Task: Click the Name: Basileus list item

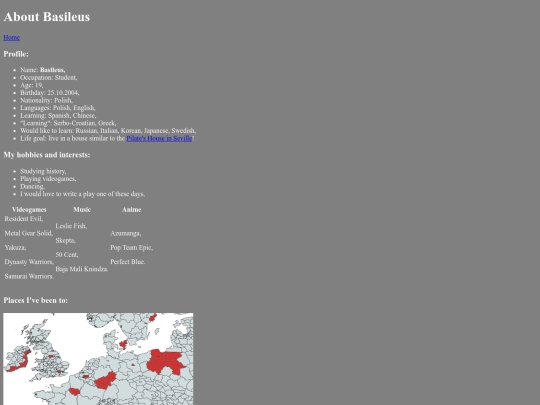Action: (x=43, y=70)
